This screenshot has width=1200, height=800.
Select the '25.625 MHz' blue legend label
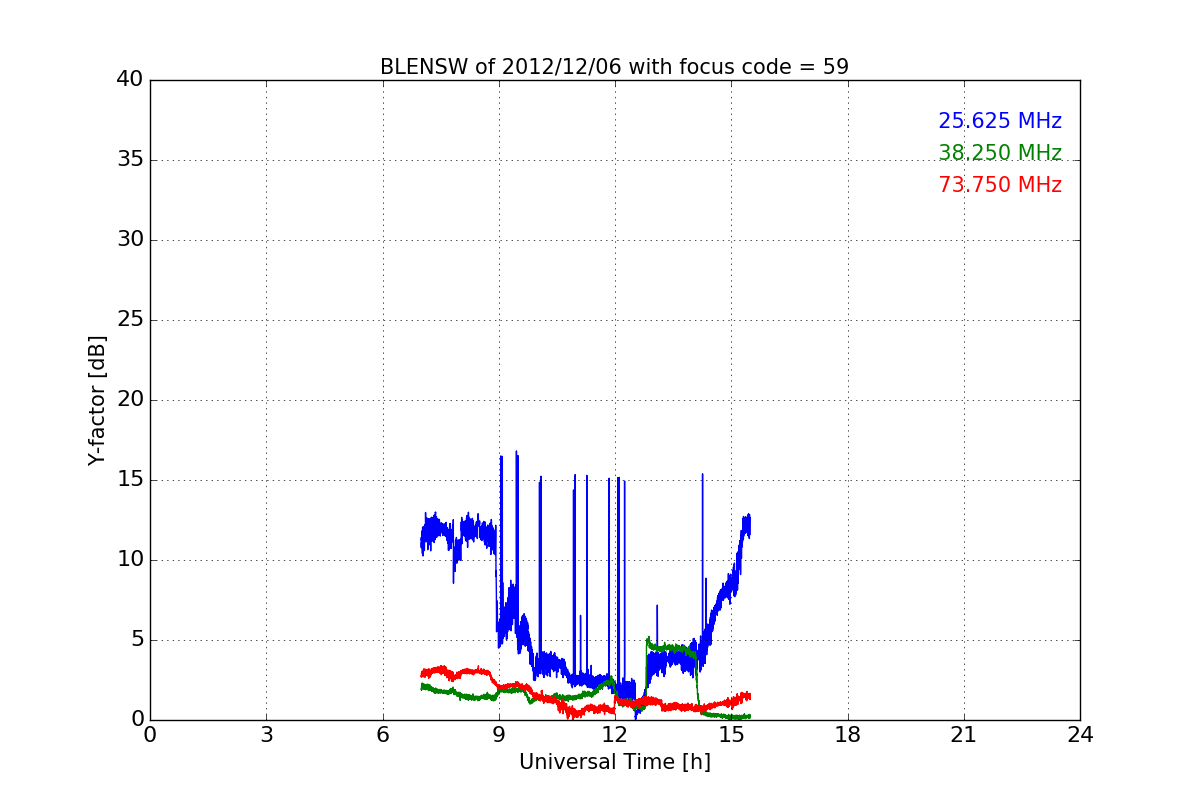pyautogui.click(x=1000, y=121)
